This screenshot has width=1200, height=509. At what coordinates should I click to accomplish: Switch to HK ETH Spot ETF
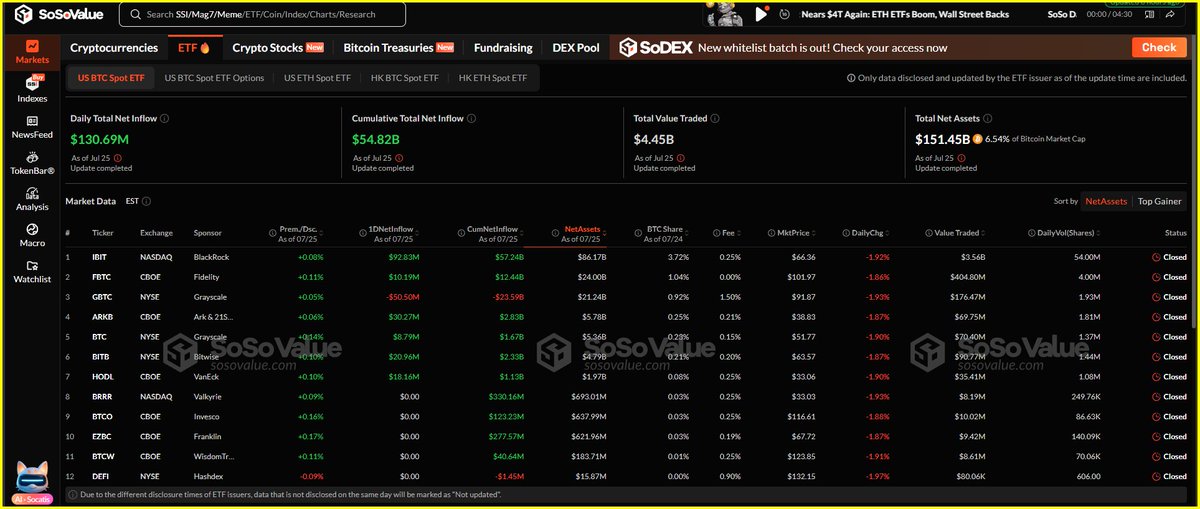point(492,78)
